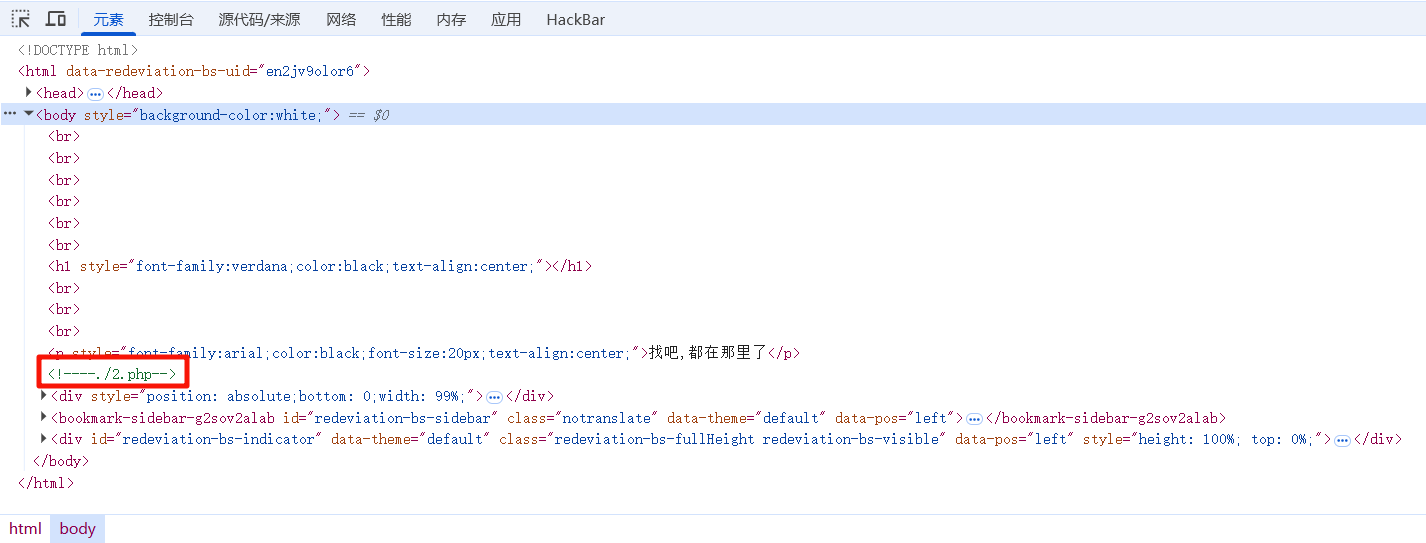The width and height of the screenshot is (1426, 543).
Task: Expand the redeviation-bs-indicator div node
Action: (x=43, y=439)
